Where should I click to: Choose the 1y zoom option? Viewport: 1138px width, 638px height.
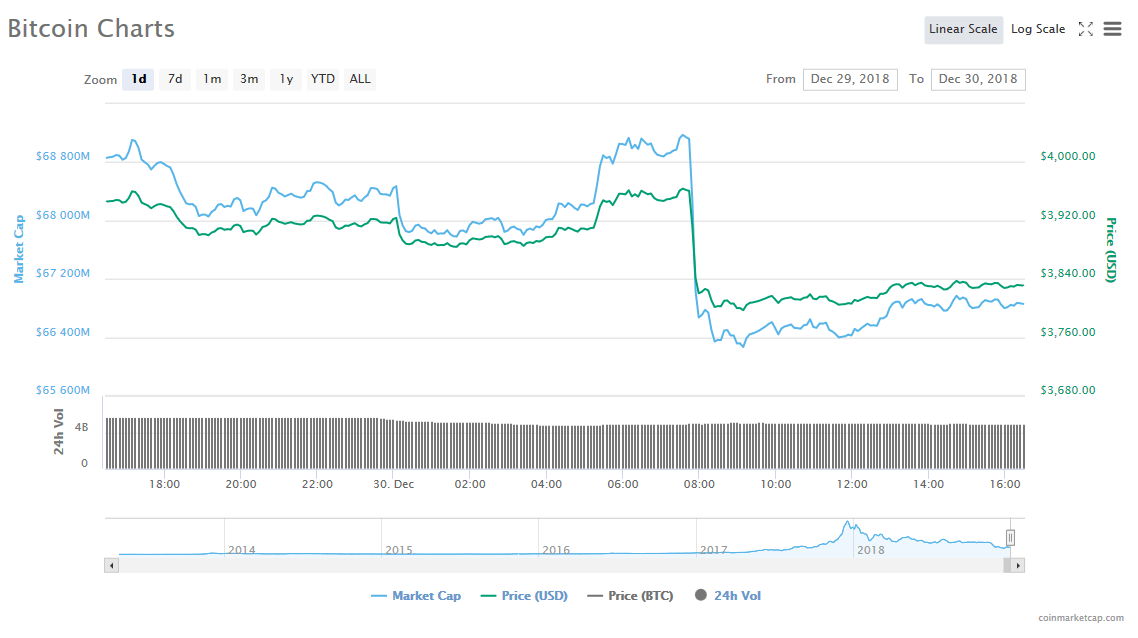286,79
